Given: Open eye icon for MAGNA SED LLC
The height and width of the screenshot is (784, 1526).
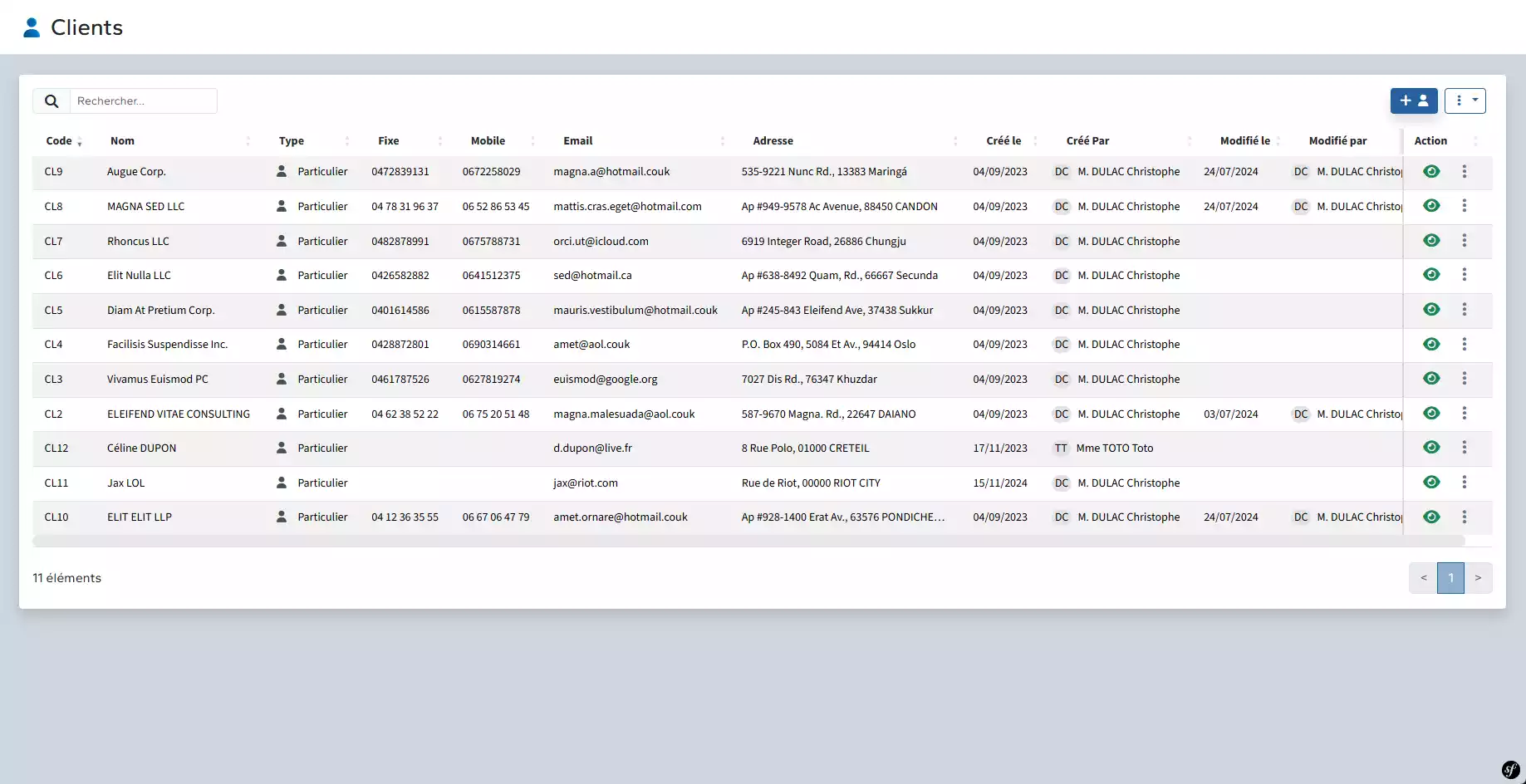Looking at the screenshot, I should click(x=1430, y=206).
